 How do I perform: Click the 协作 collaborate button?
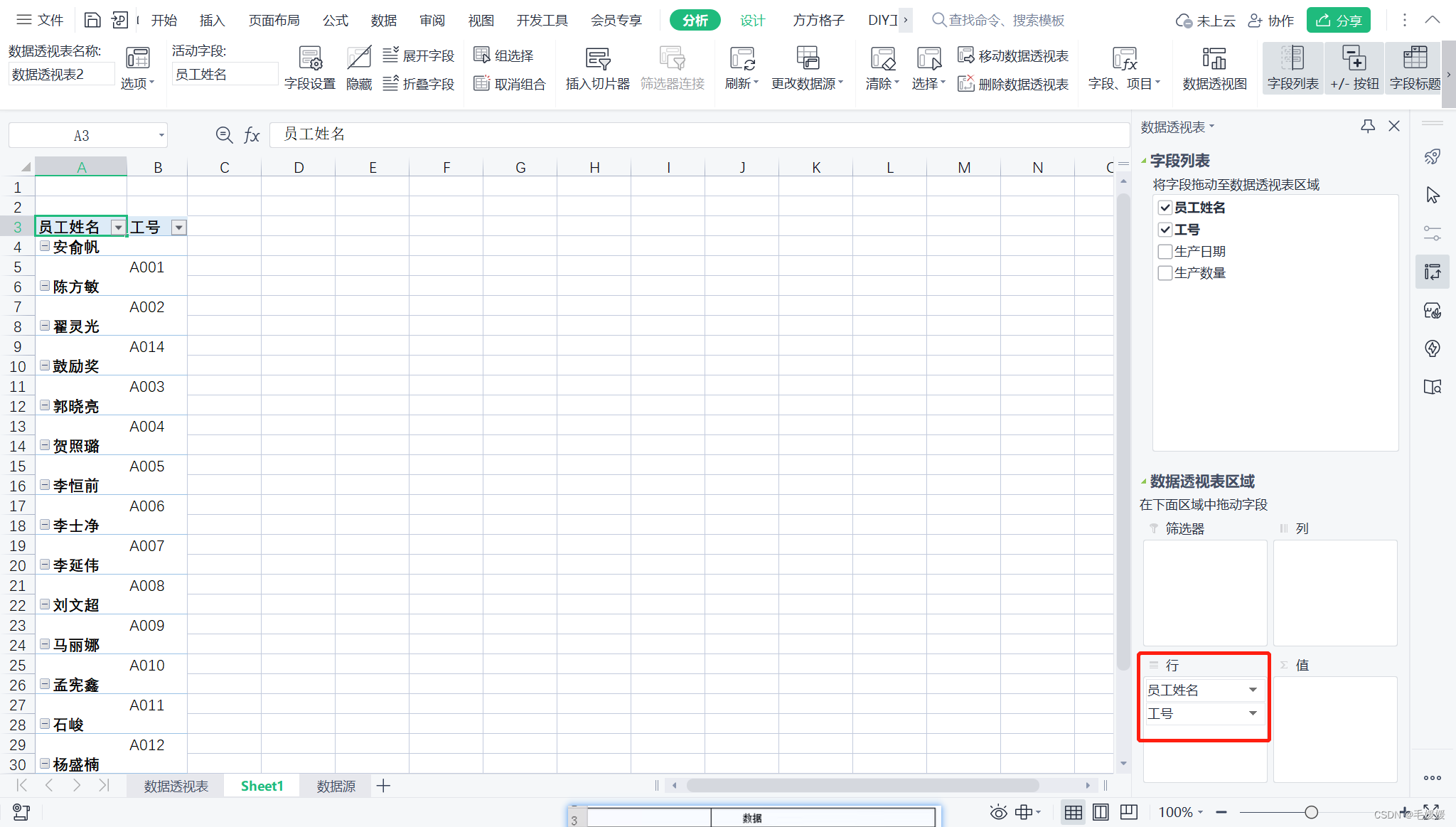[1272, 21]
